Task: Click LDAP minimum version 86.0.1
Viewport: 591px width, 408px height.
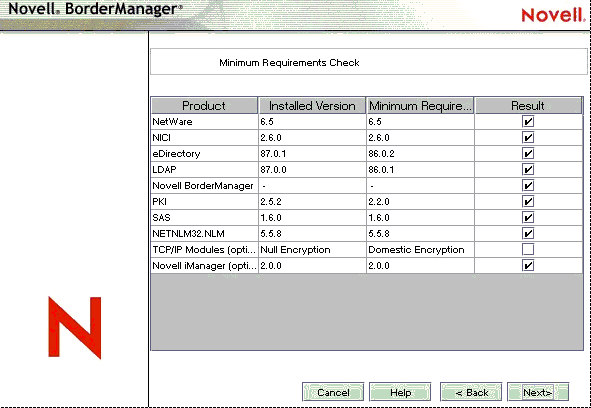Action: pos(381,170)
